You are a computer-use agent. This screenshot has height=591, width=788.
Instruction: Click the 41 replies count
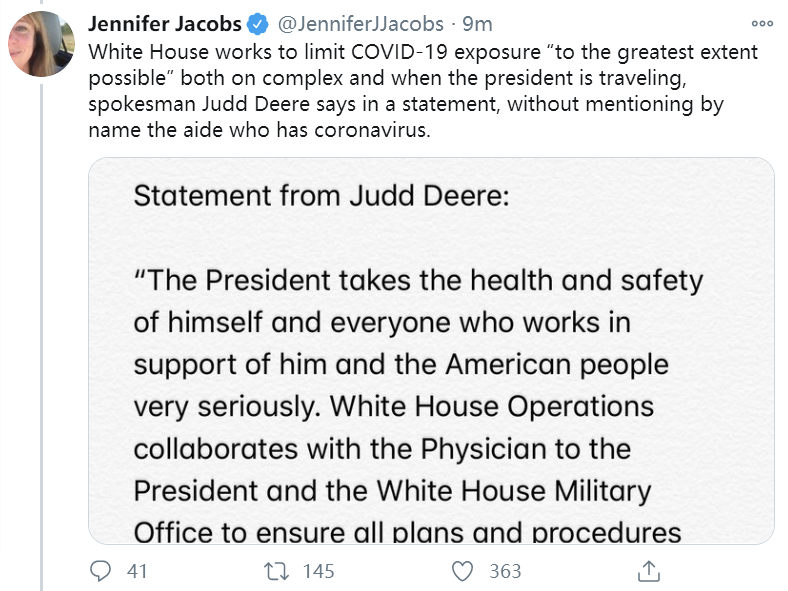coord(138,571)
